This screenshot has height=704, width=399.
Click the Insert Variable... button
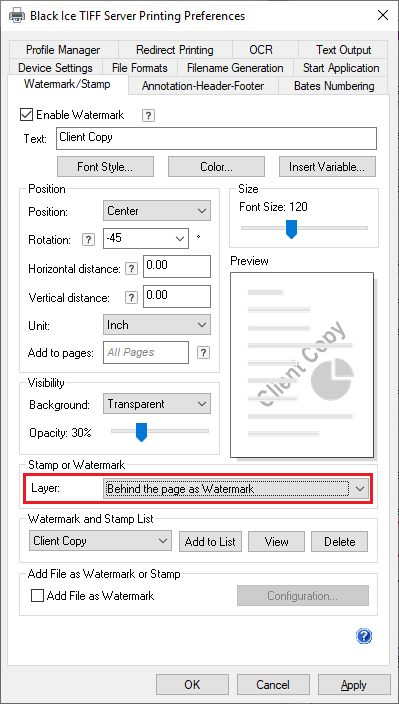click(x=327, y=167)
